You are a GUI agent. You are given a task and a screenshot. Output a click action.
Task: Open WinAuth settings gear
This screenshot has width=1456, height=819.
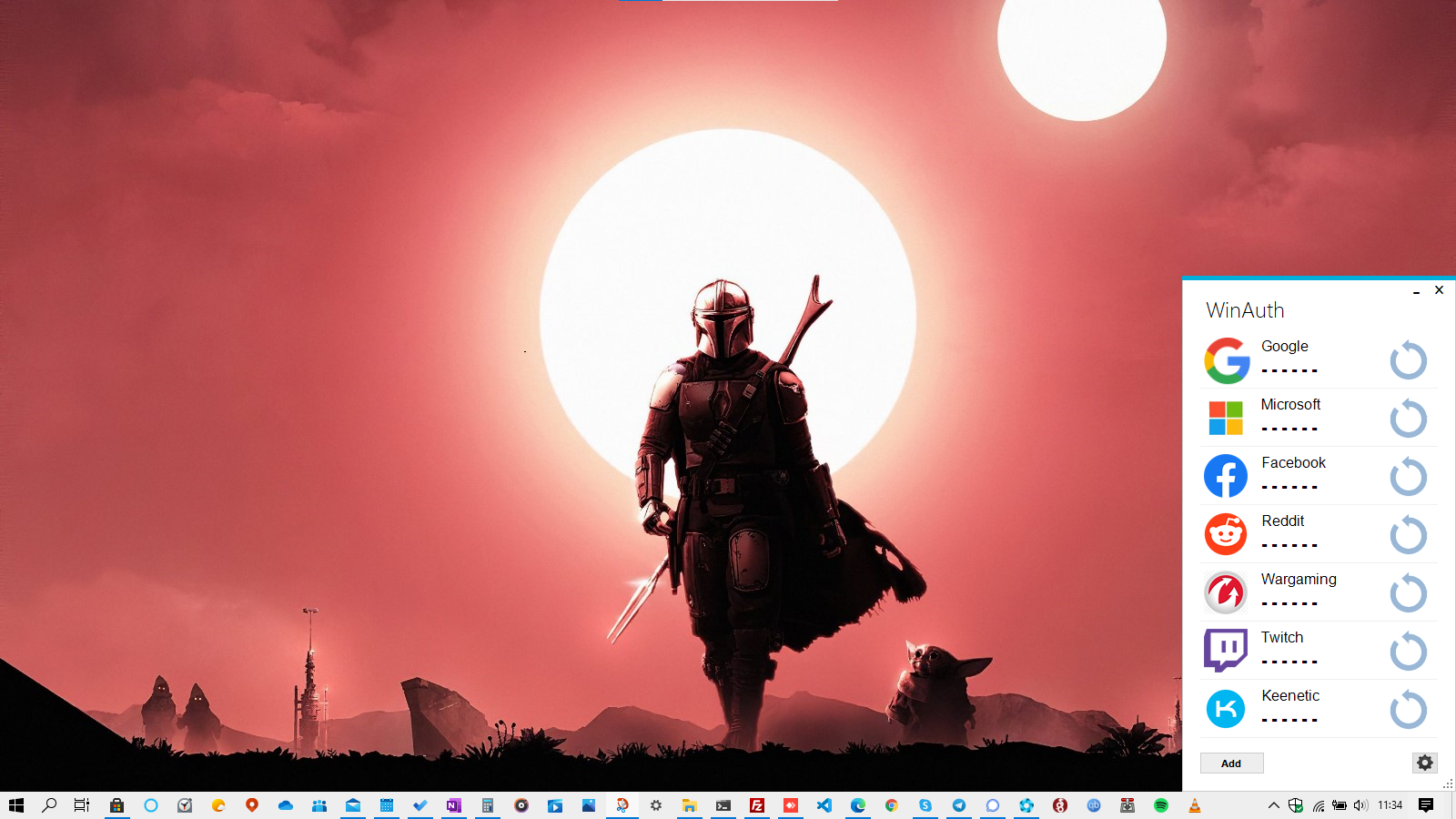point(1425,763)
